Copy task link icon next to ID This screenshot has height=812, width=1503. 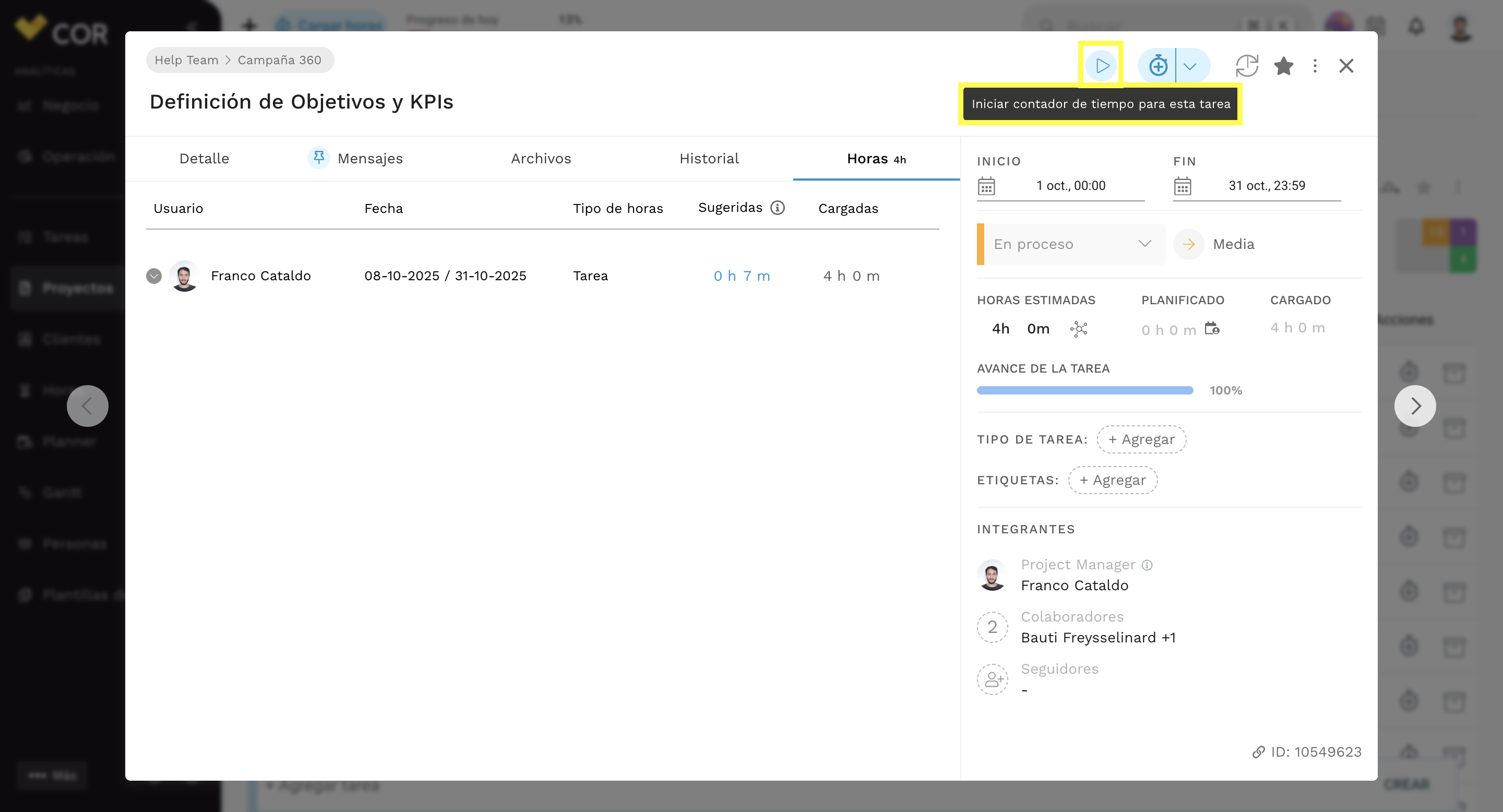click(1258, 752)
